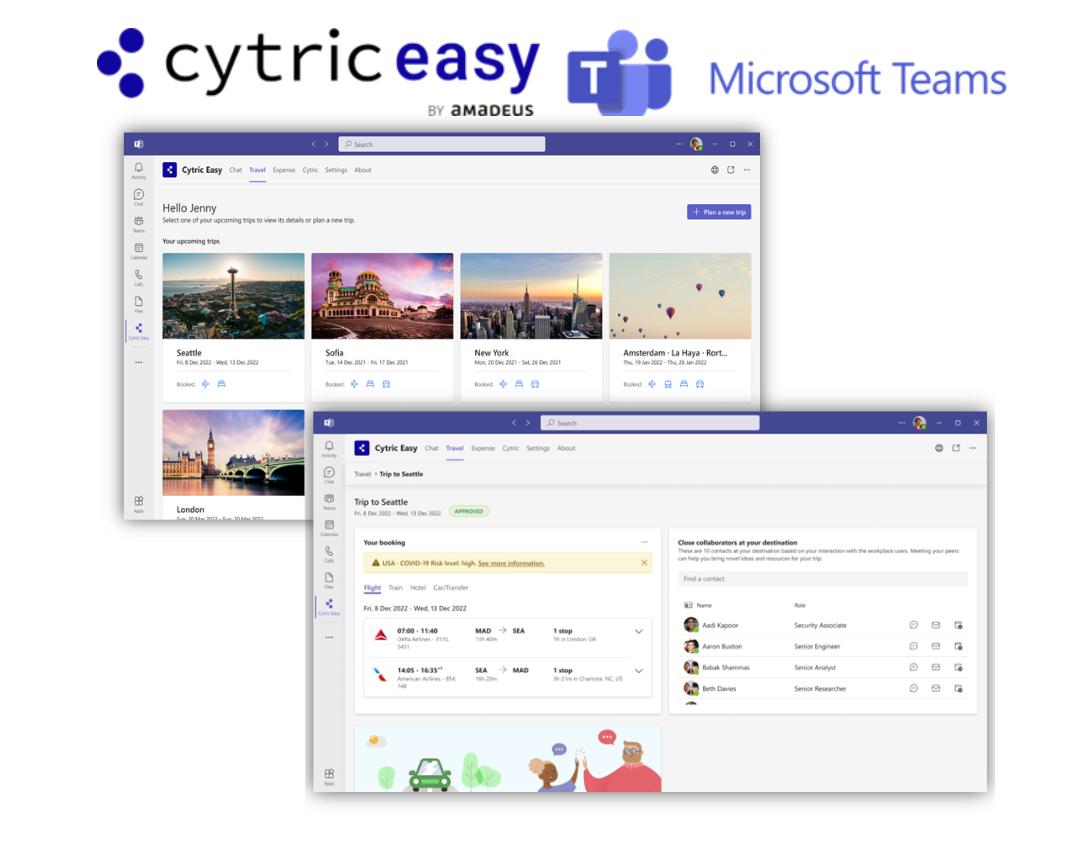Switch to Expense tab in Trip to Seattle window
Viewport: 1080px width, 850px height.
[483, 448]
